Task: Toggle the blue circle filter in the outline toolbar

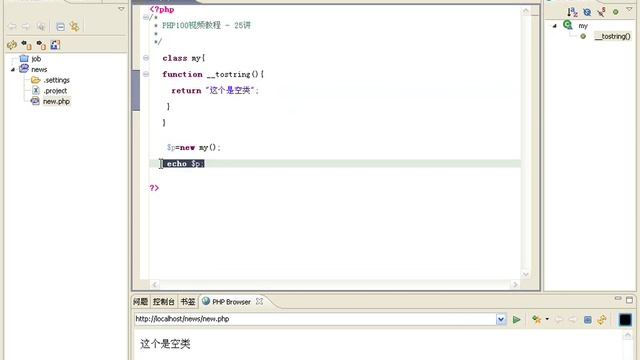Action: pos(587,12)
